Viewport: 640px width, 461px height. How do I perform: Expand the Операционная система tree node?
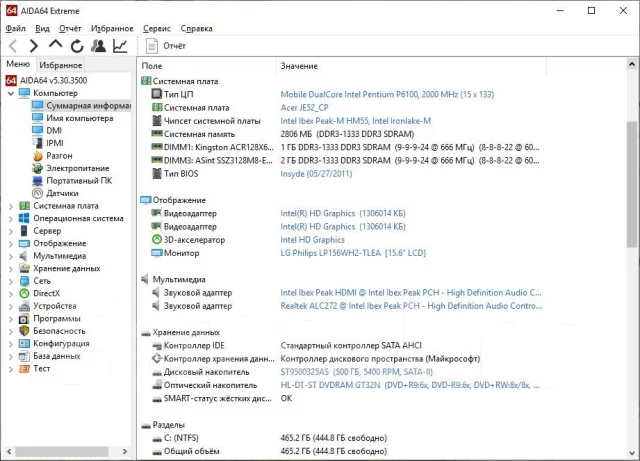pyautogui.click(x=11, y=219)
